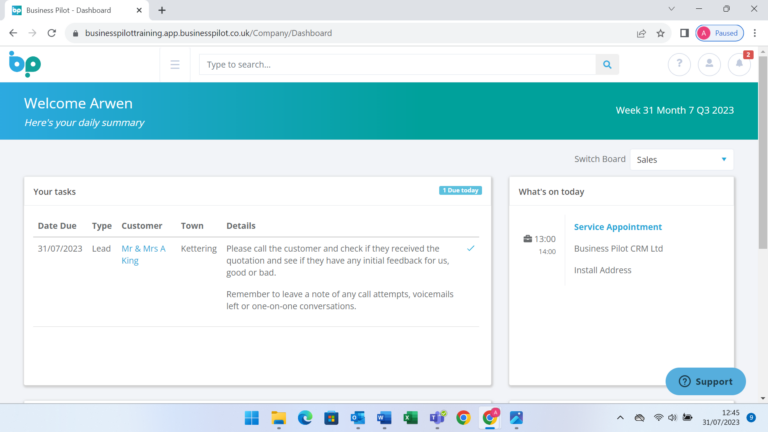The height and width of the screenshot is (432, 768).
Task: Mark the Kettering lead task complete
Action: (471, 248)
